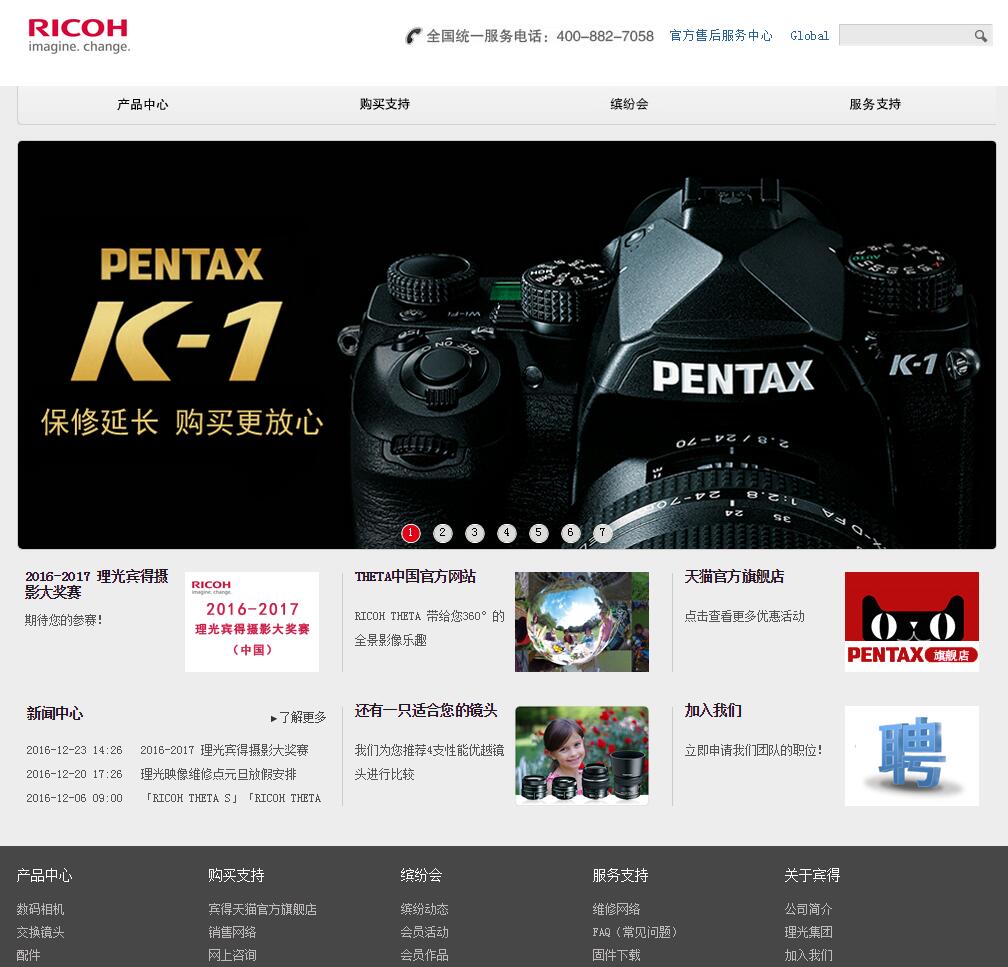This screenshot has width=1008, height=967.
Task: Open the 购买支持 navigation menu
Action: point(384,104)
